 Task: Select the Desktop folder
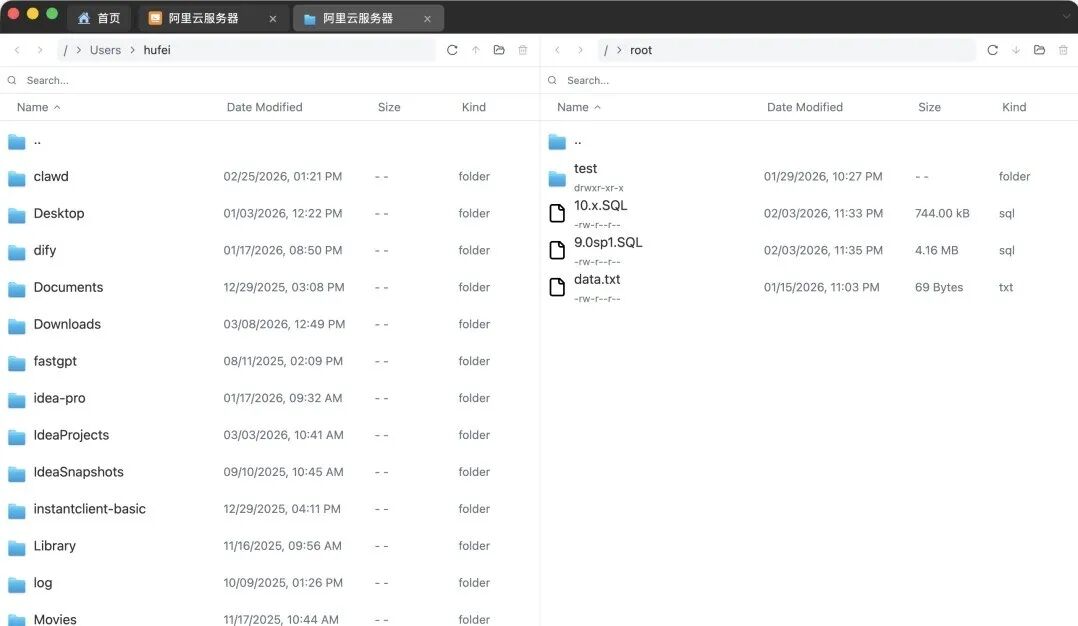[270, 214]
